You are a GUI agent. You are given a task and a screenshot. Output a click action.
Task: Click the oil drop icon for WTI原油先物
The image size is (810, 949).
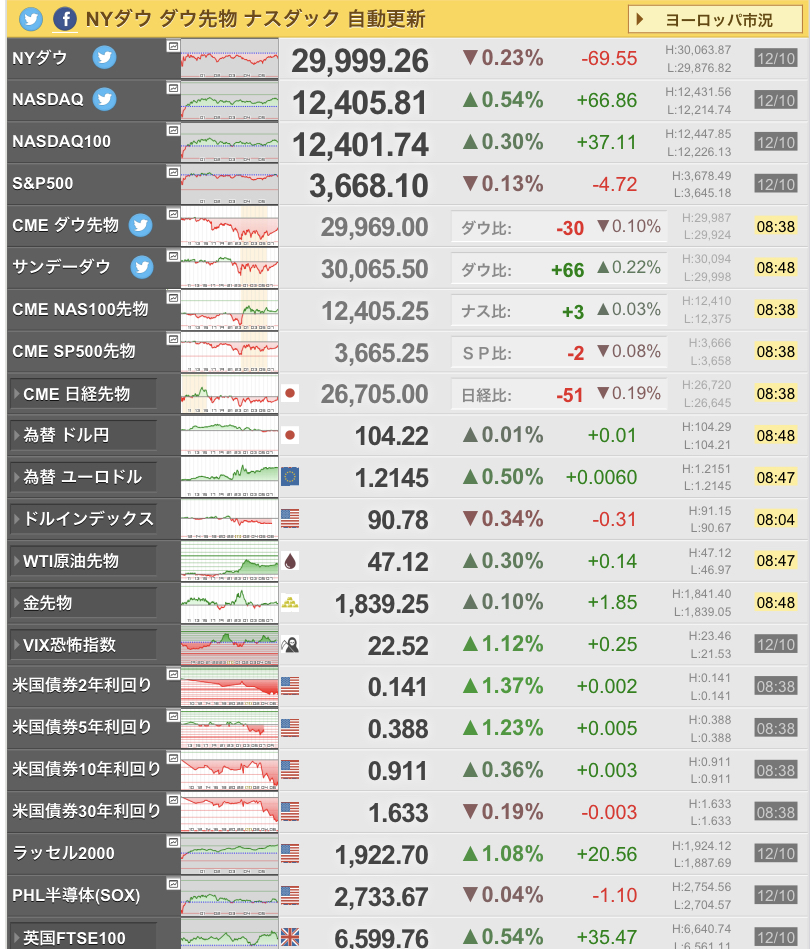tap(290, 562)
